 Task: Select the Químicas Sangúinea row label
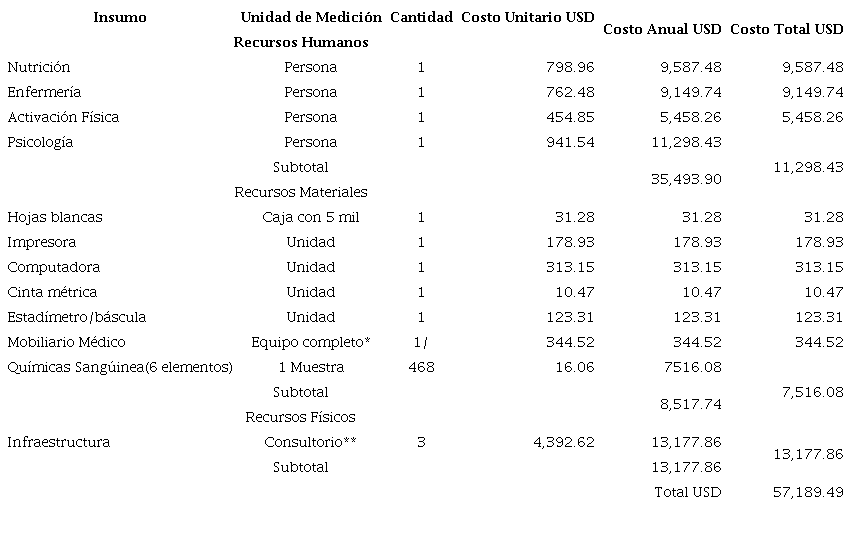tap(120, 367)
